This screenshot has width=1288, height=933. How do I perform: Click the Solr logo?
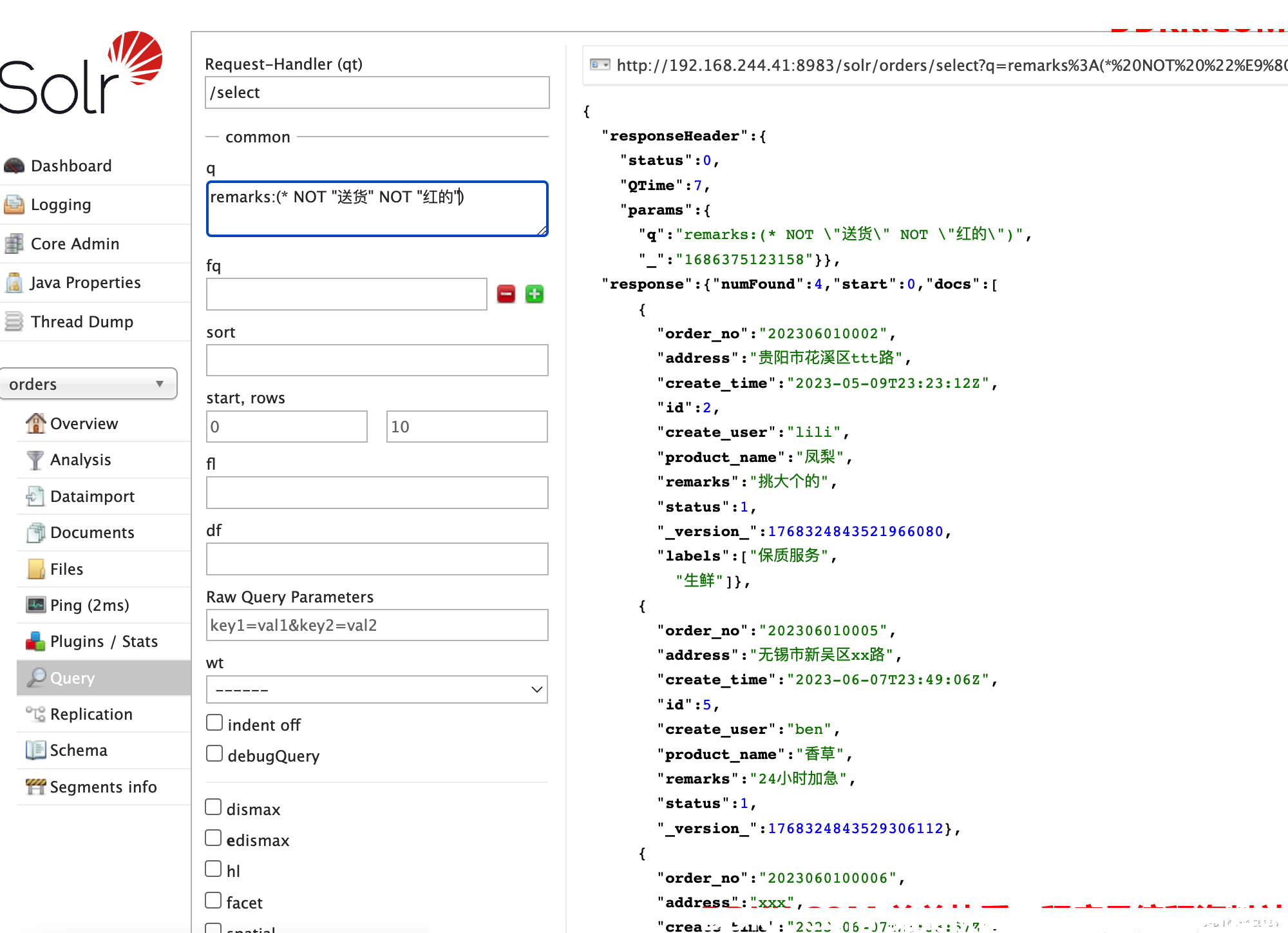(81, 73)
